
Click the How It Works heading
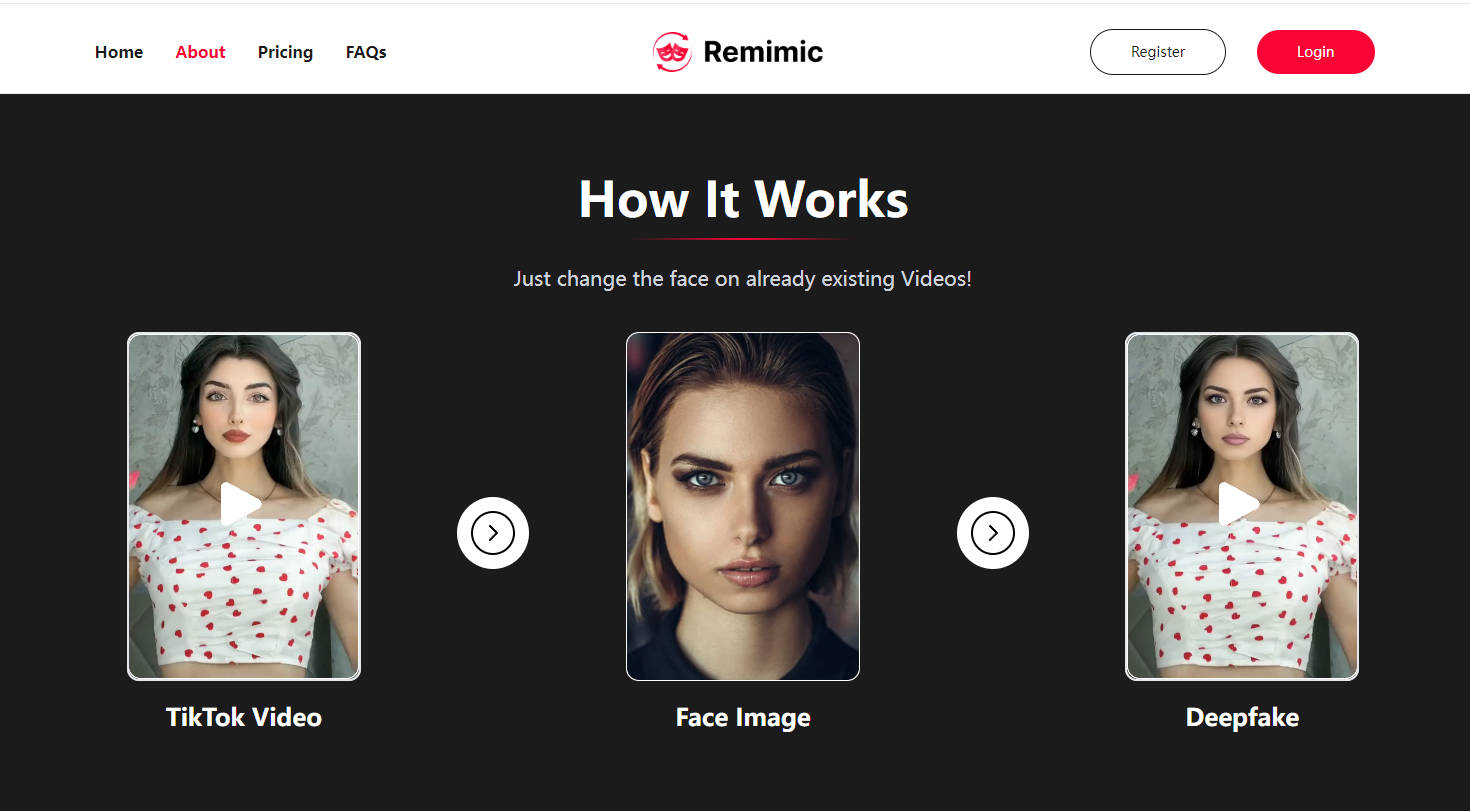(x=742, y=199)
